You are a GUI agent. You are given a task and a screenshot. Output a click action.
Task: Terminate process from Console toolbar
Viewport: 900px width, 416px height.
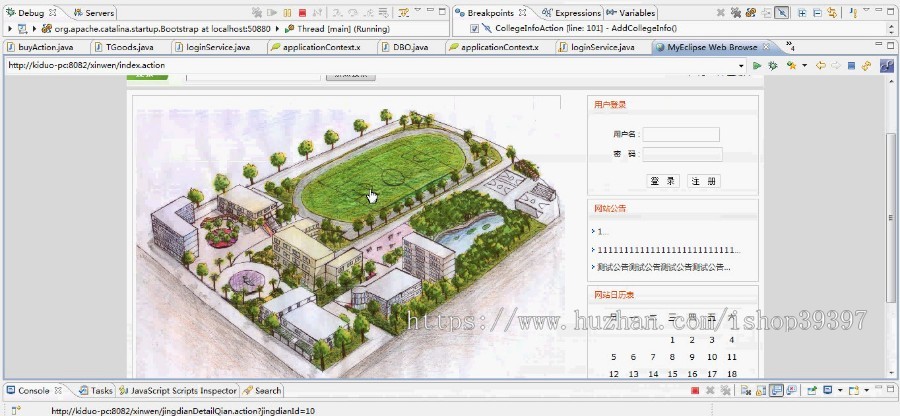coord(695,391)
